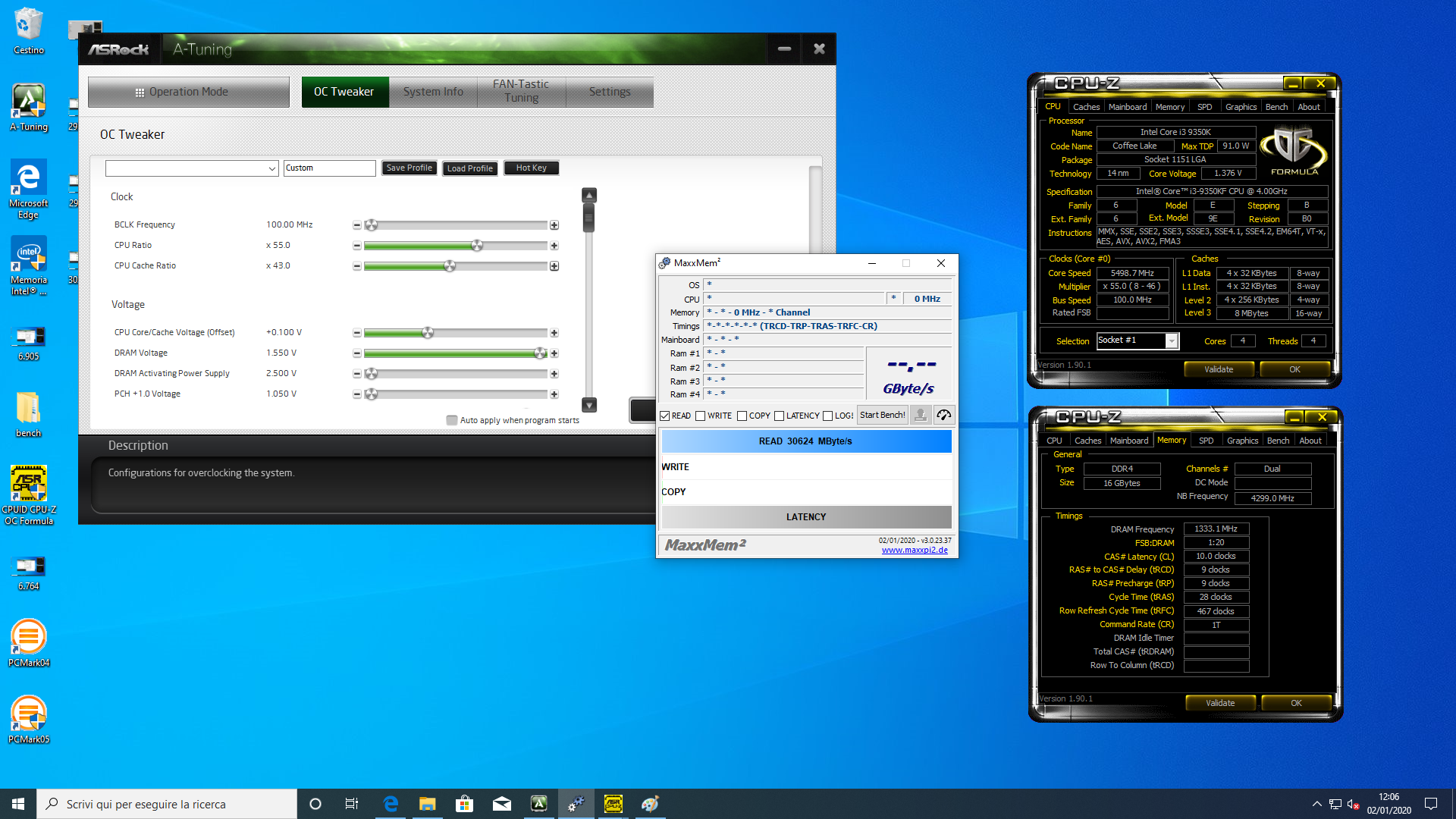
Task: Launch the PCMark05 desktop shortcut
Action: pyautogui.click(x=29, y=720)
